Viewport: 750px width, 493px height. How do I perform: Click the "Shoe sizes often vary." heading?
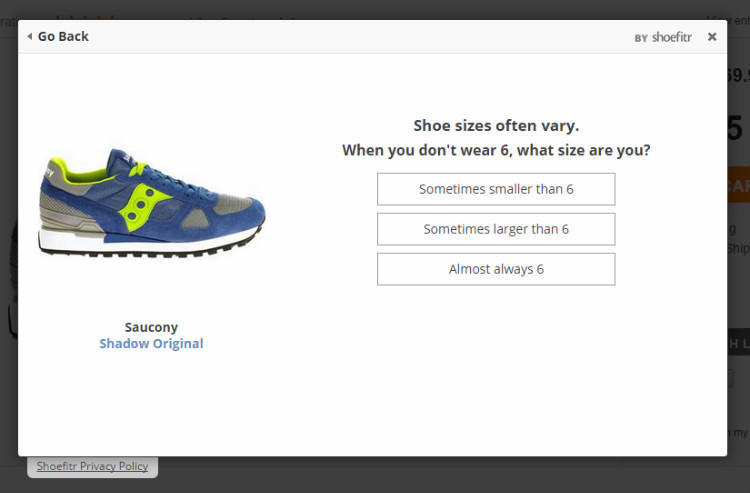point(496,126)
